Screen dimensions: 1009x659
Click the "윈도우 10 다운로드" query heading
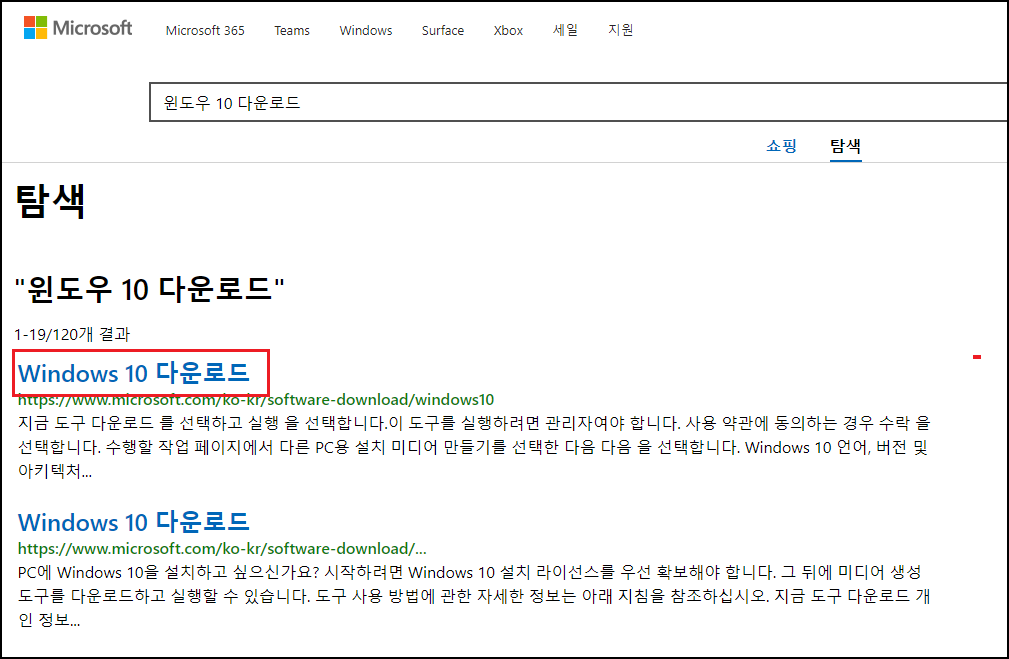(149, 289)
